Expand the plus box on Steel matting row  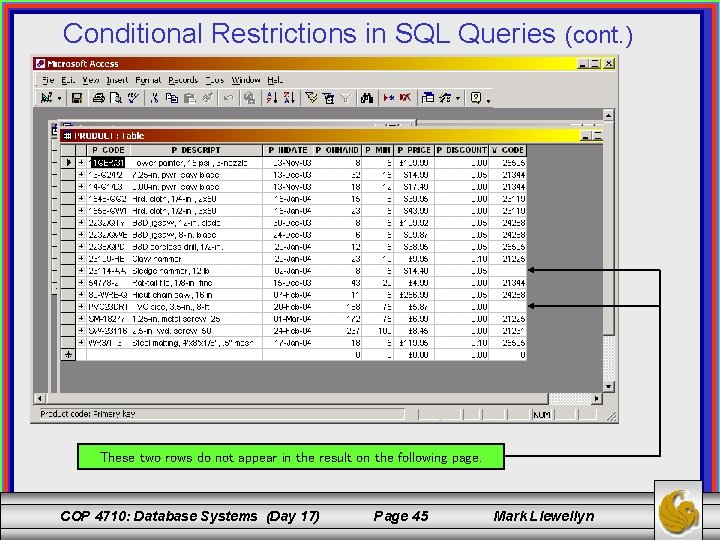[x=81, y=342]
